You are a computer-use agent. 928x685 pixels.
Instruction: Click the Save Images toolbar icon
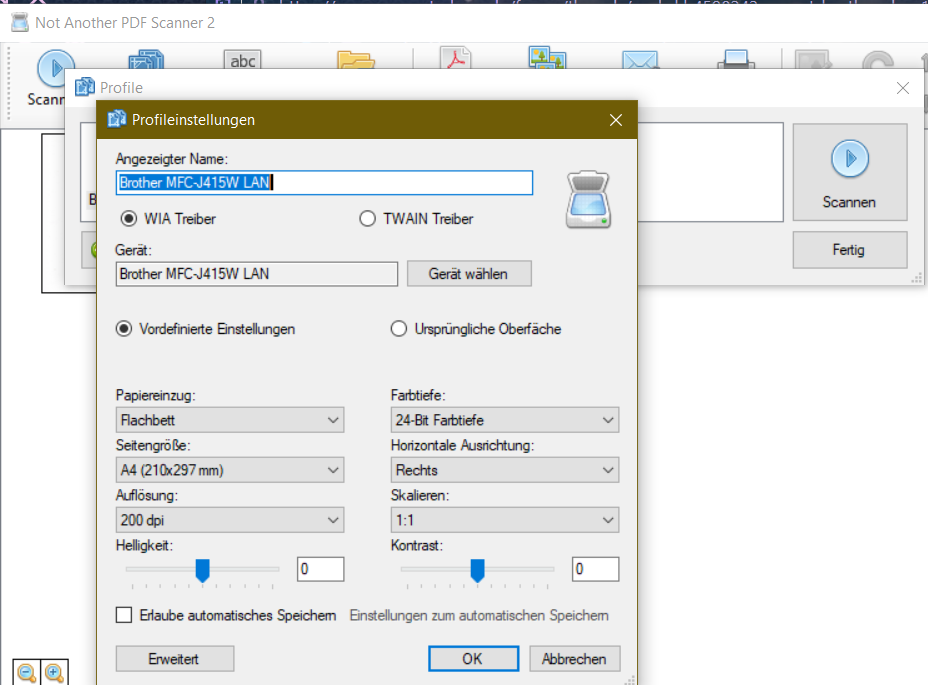click(547, 58)
